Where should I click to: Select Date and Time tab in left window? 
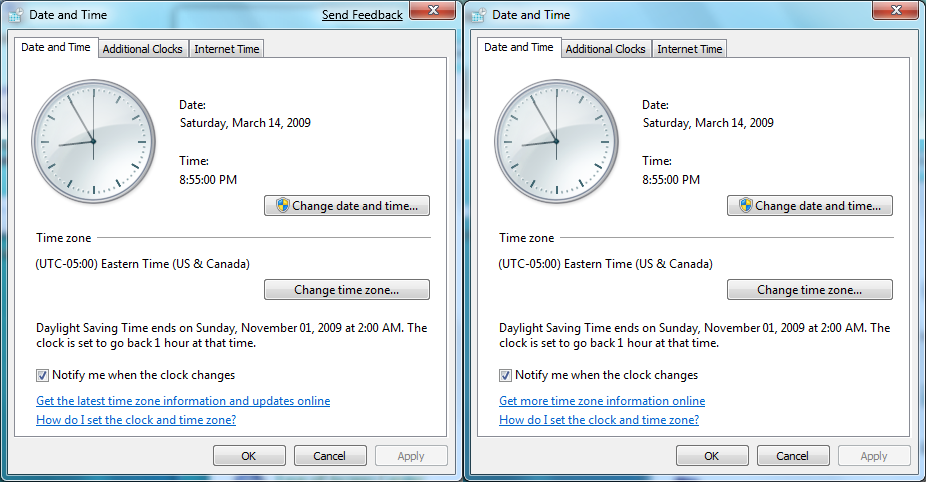[x=56, y=47]
